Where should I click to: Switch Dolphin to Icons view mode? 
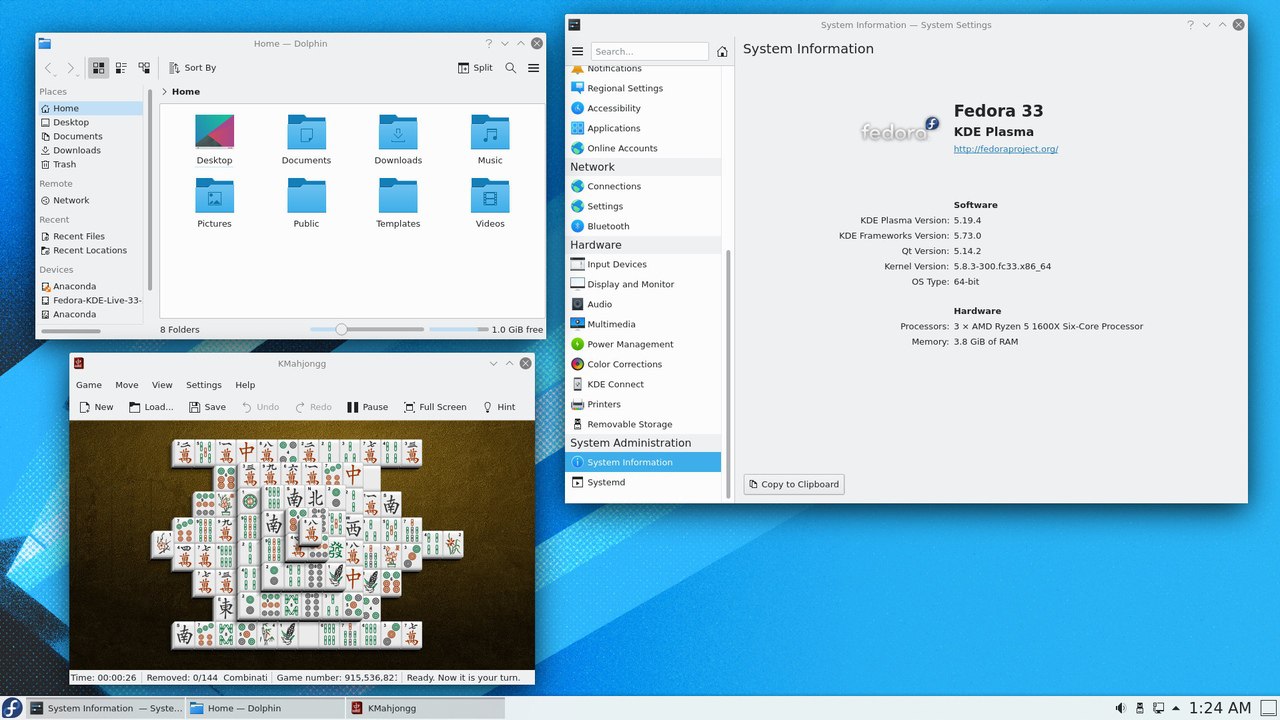[98, 68]
